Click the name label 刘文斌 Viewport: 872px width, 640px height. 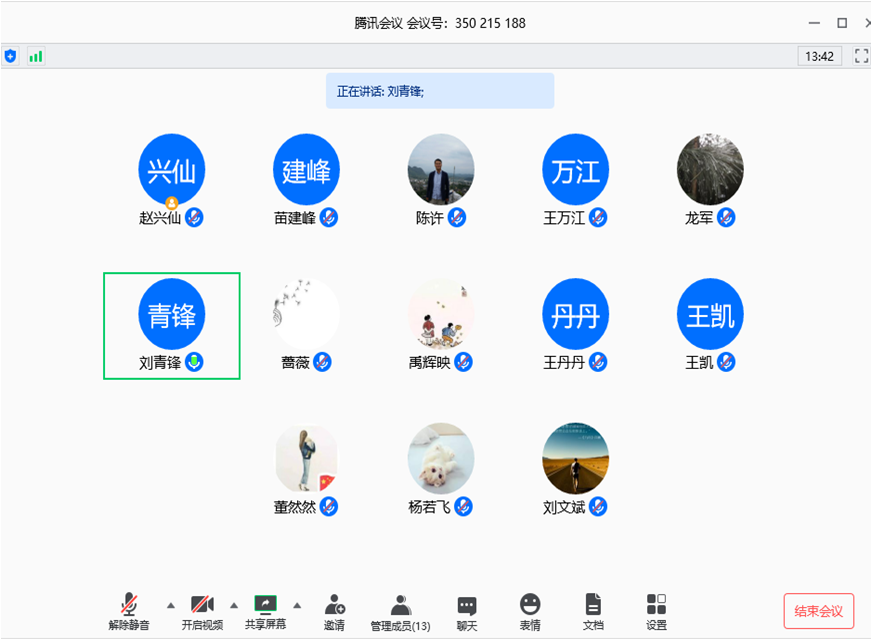coord(564,507)
